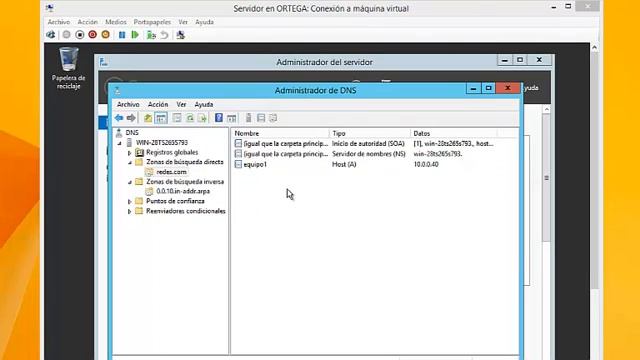This screenshot has width=640, height=360.
Task: Click the Export list icon in DNS toolbar
Action: (x=202, y=118)
